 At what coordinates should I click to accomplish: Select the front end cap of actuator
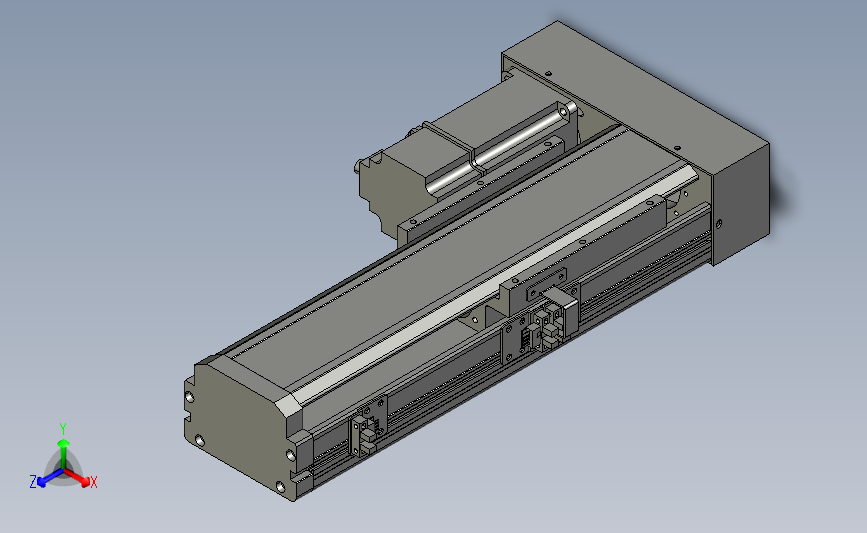pyautogui.click(x=243, y=429)
